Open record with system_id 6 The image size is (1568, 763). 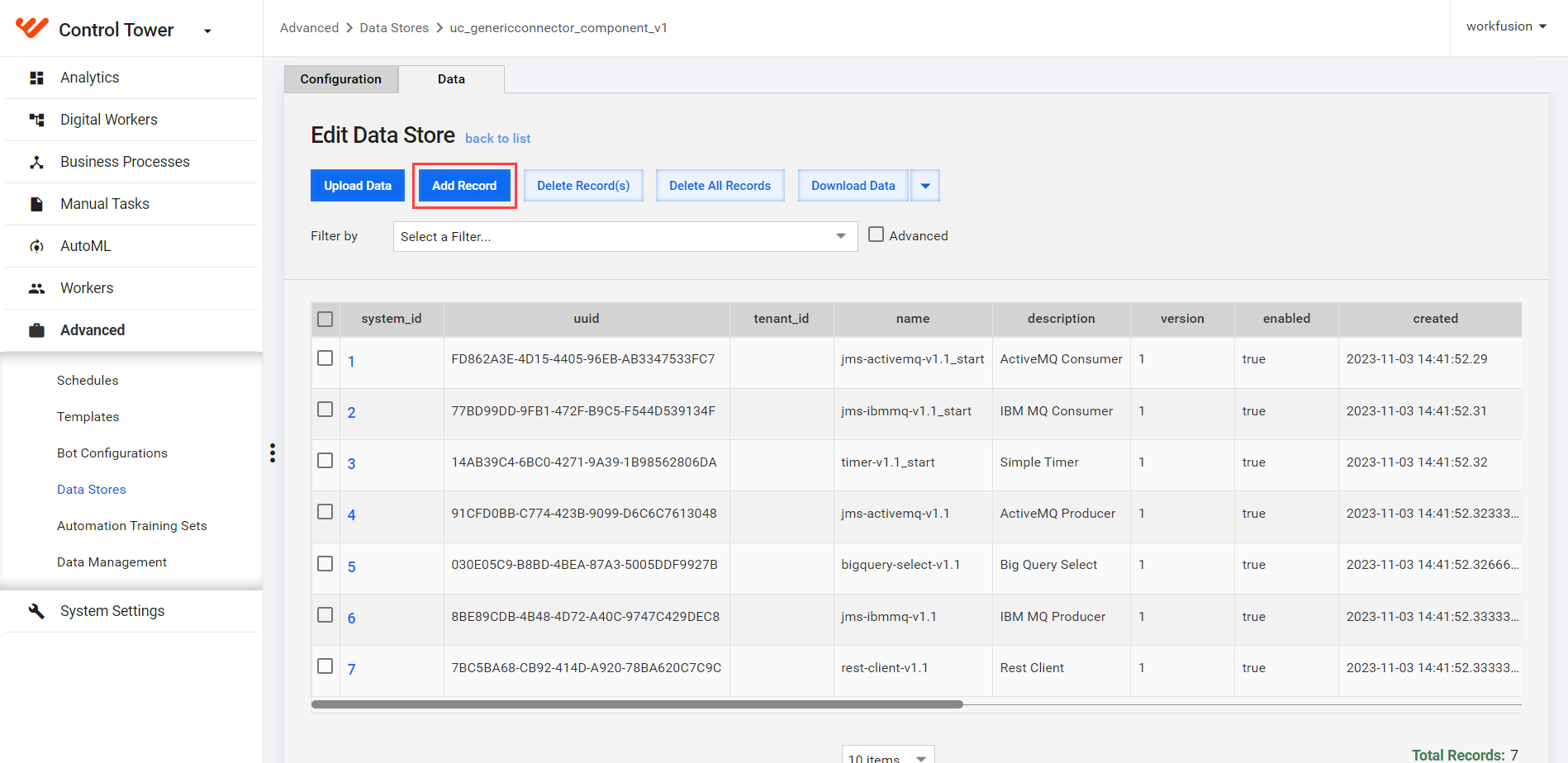click(351, 618)
